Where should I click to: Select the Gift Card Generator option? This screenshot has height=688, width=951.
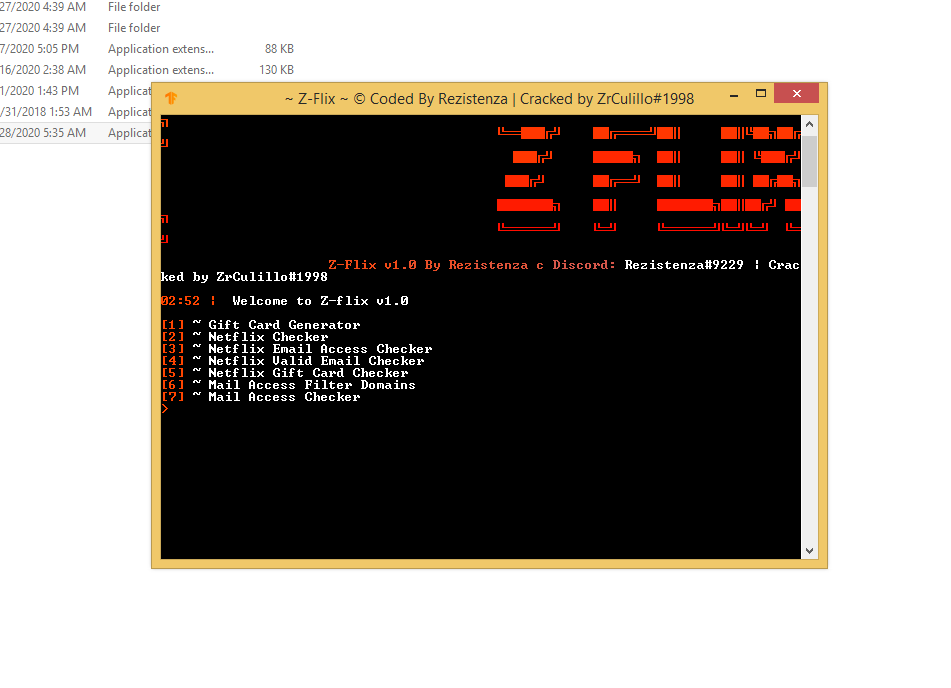click(x=286, y=324)
